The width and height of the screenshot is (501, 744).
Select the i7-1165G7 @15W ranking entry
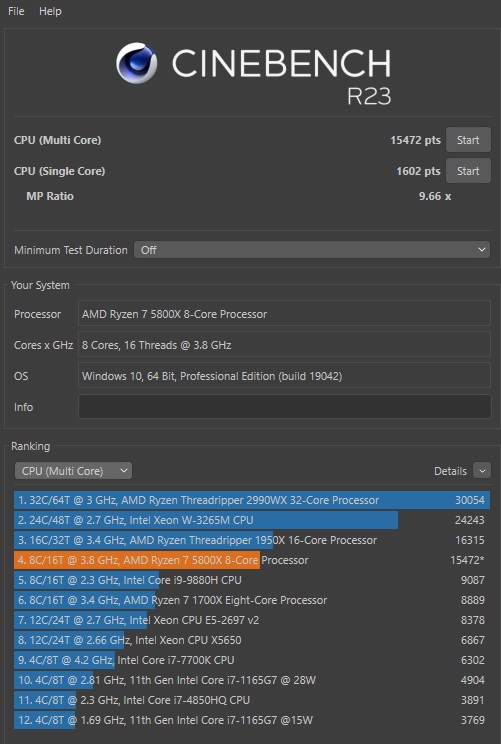tap(252, 720)
